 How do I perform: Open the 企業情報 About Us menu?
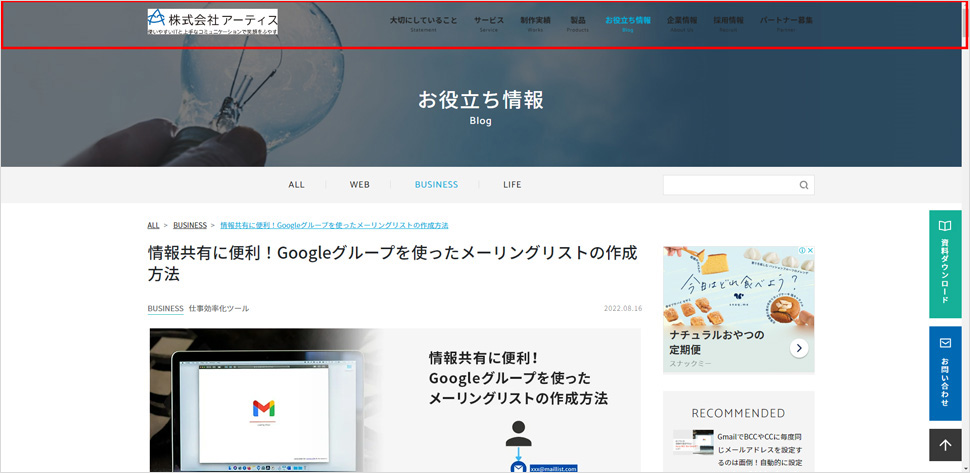point(682,23)
